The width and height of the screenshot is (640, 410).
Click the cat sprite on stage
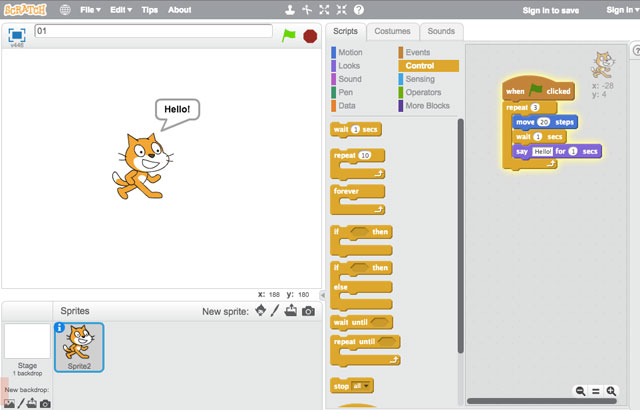tap(142, 166)
